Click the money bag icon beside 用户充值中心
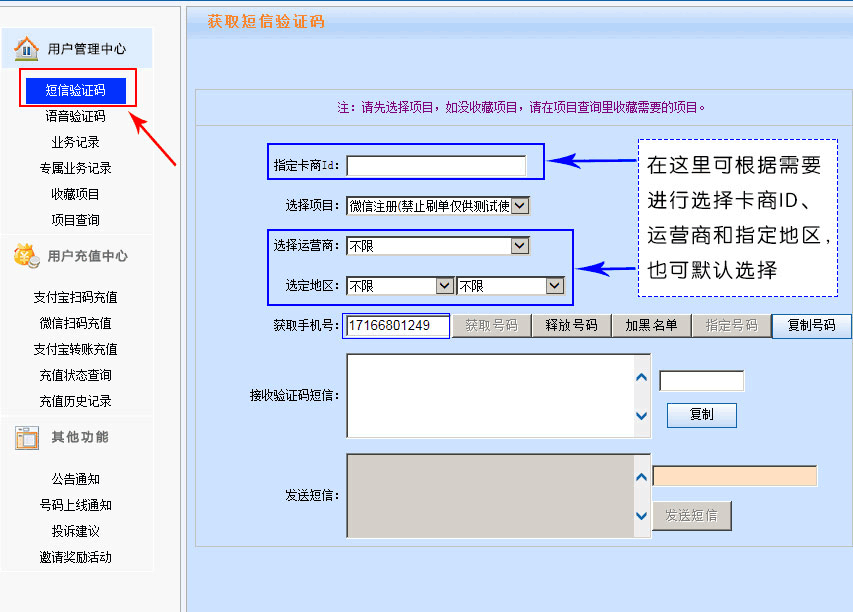The image size is (853, 612). click(27, 255)
